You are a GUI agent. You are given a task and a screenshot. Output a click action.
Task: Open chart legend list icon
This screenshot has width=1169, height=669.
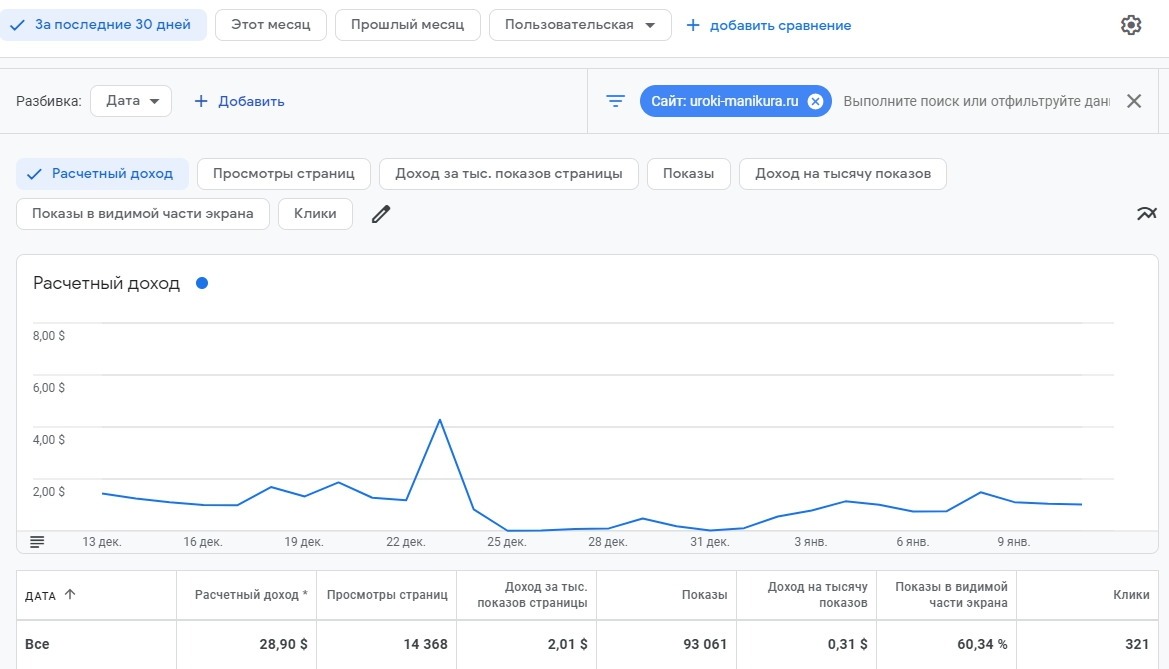tap(37, 541)
